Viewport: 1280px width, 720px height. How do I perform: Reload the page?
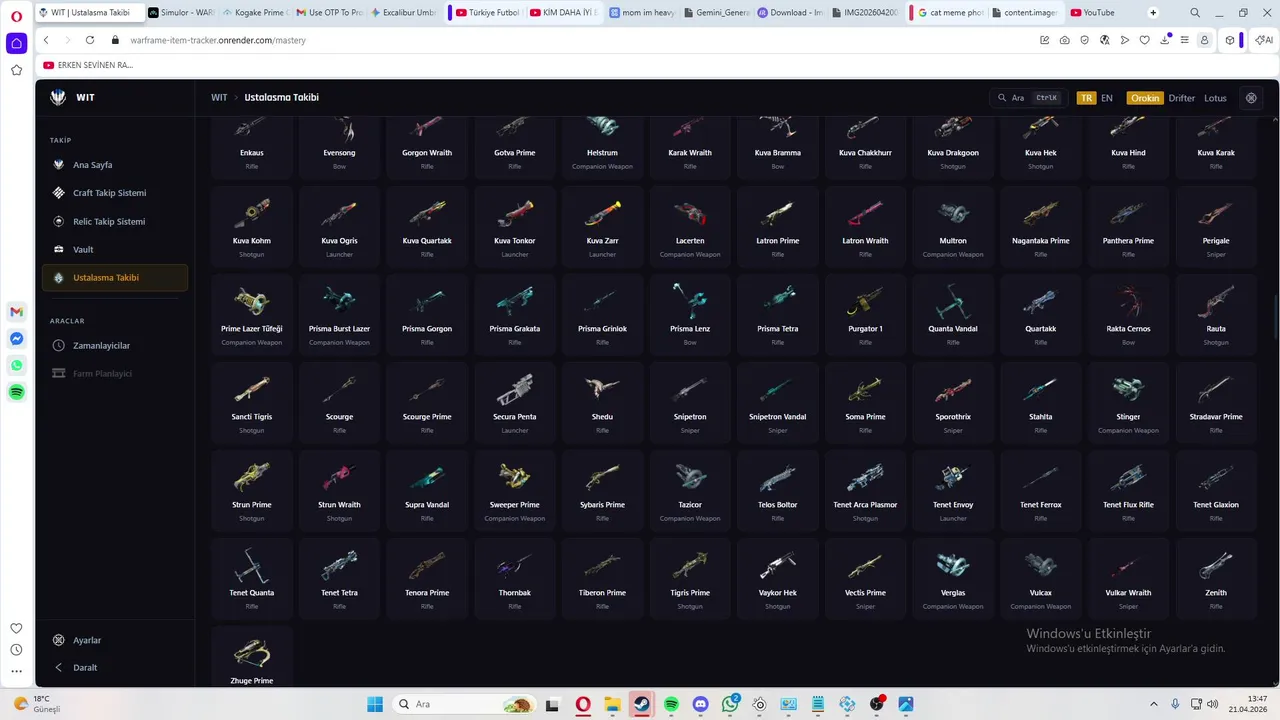tap(90, 40)
